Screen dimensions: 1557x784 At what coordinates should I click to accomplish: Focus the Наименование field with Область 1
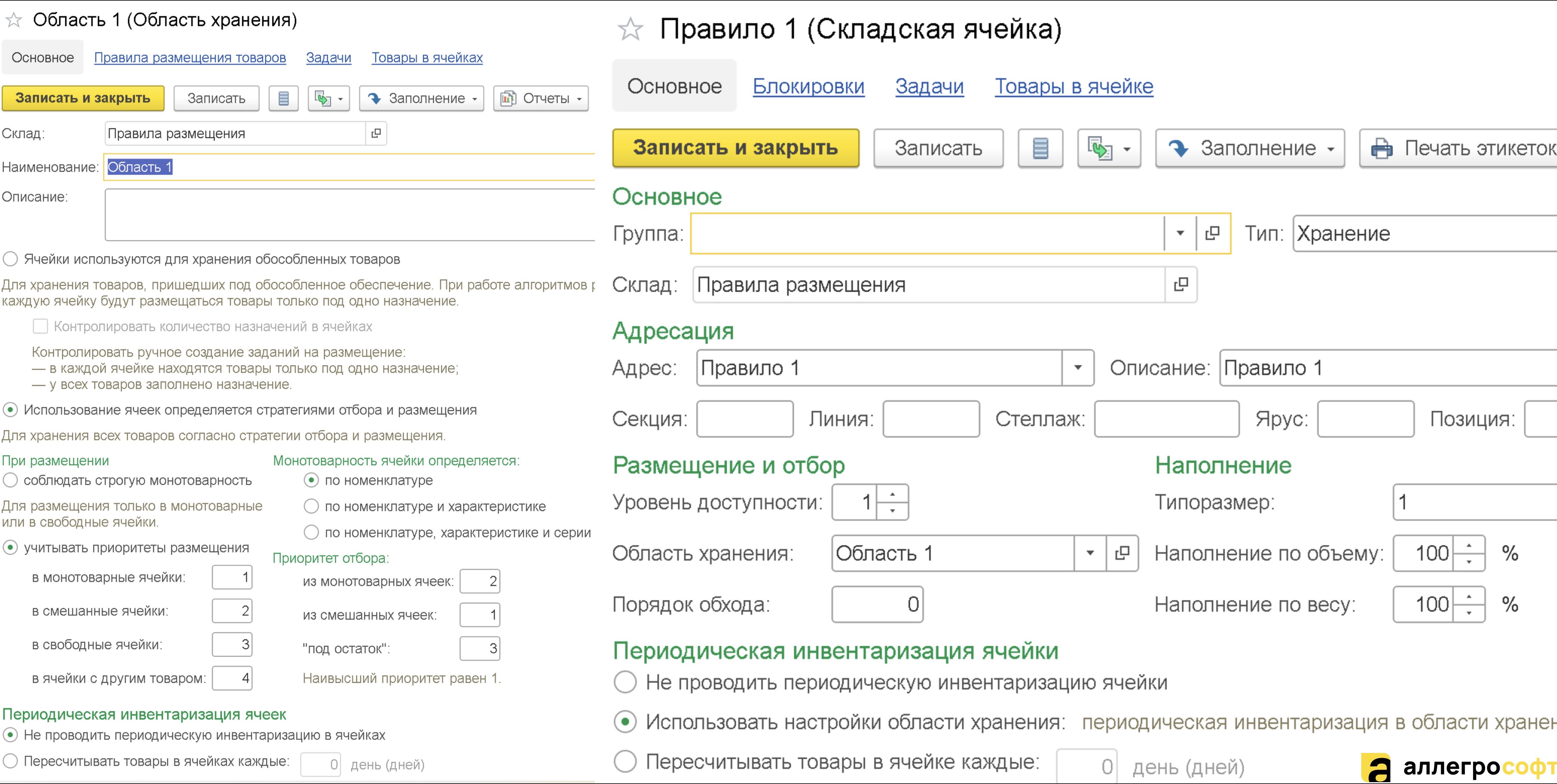coord(350,167)
